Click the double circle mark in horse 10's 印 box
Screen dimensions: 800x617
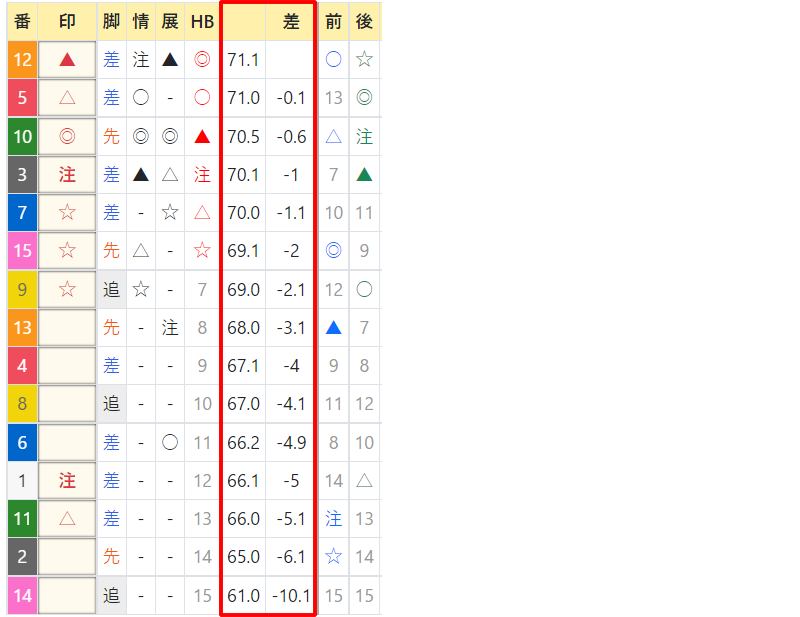click(x=67, y=137)
